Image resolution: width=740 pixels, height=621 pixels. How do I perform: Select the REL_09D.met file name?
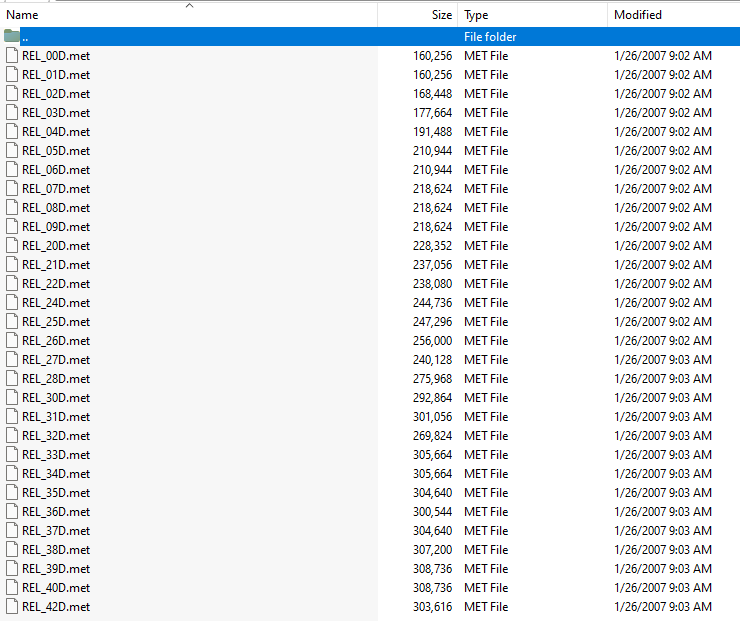[56, 227]
